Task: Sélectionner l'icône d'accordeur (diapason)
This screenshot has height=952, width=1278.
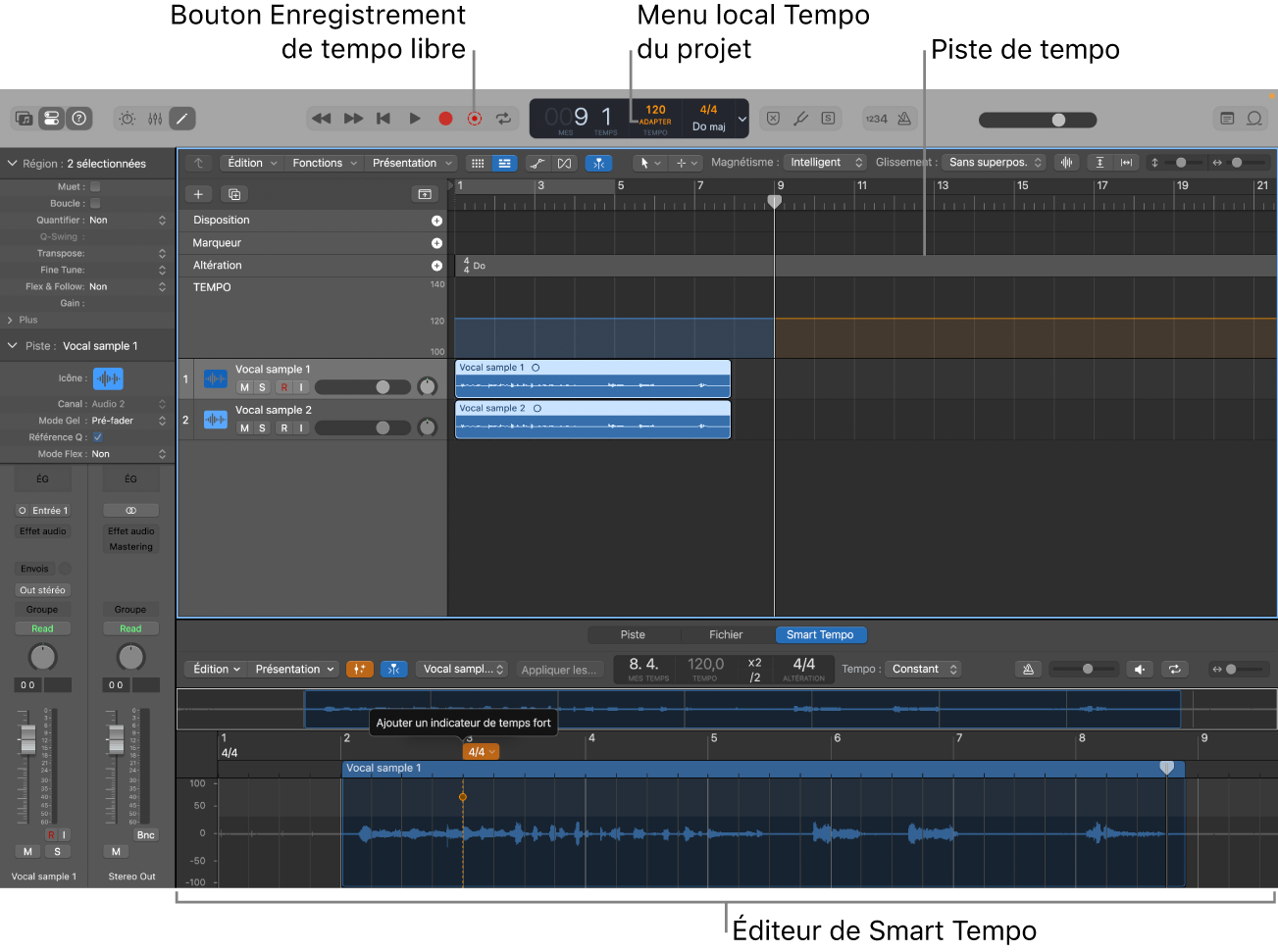Action: [800, 118]
